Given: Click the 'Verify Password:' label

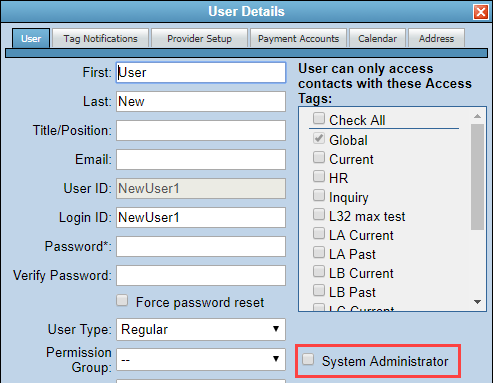Looking at the screenshot, I should coord(62,276).
